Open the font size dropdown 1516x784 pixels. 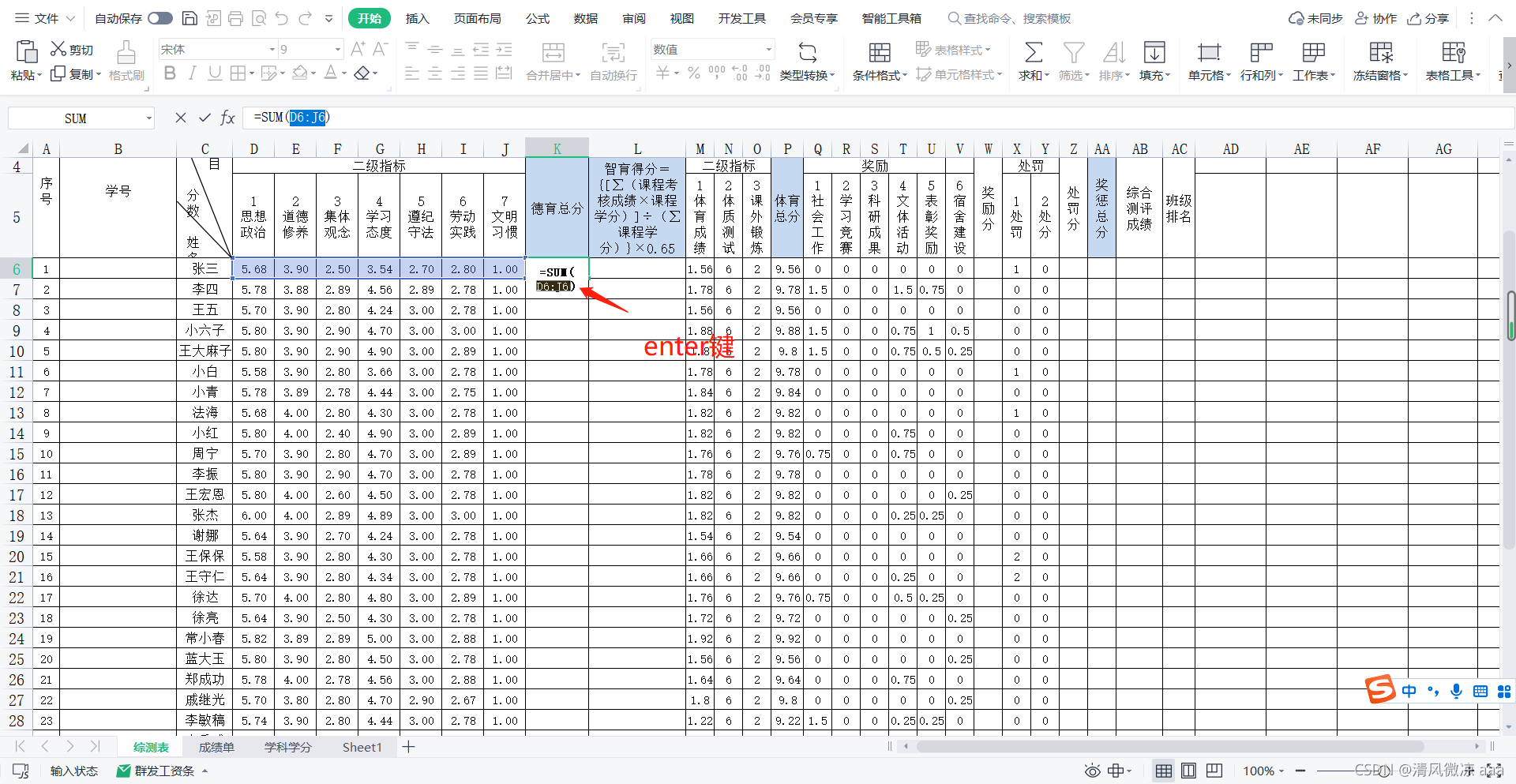click(x=338, y=49)
